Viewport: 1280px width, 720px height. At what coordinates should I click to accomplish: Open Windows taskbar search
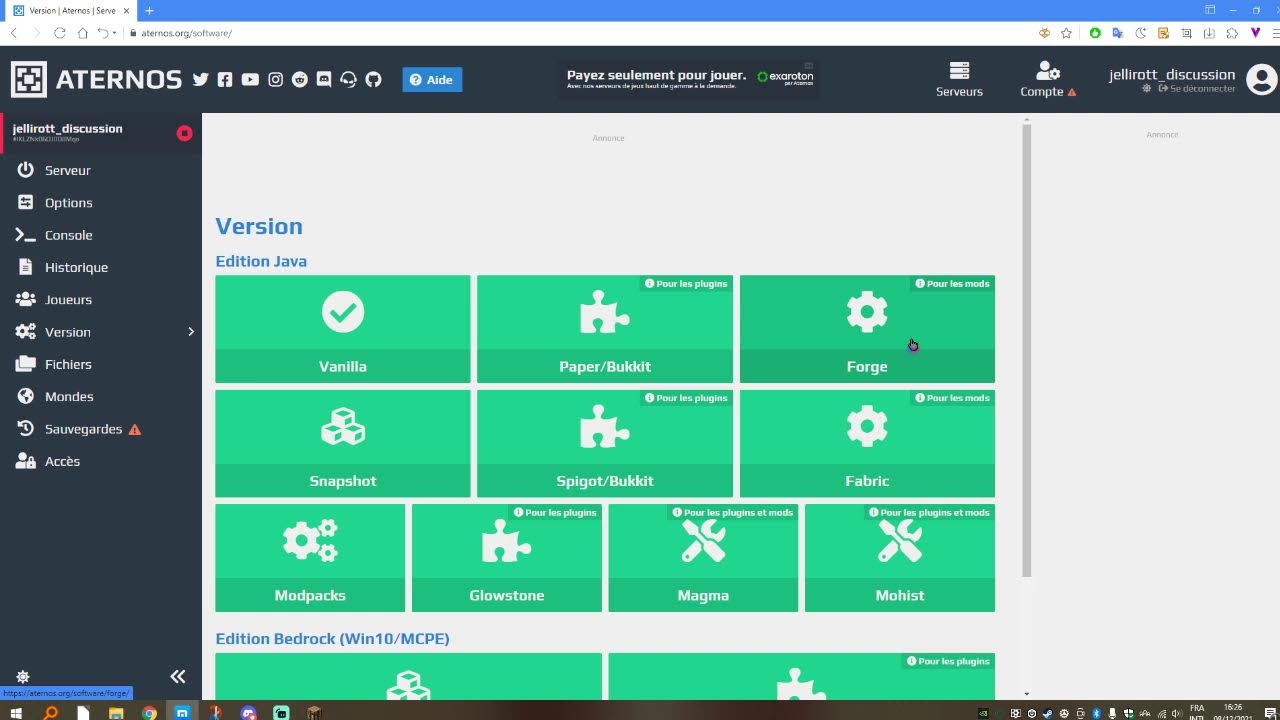(x=50, y=713)
